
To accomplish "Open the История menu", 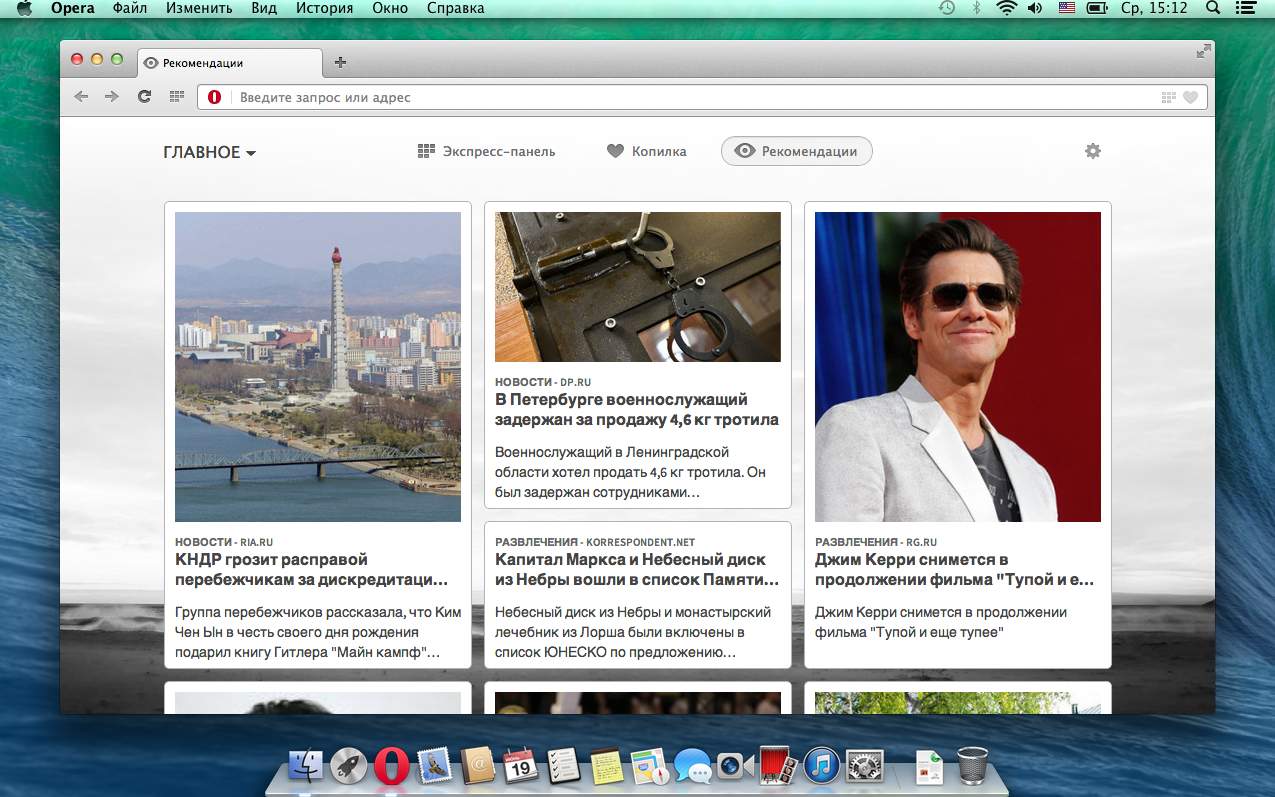I will click(324, 8).
